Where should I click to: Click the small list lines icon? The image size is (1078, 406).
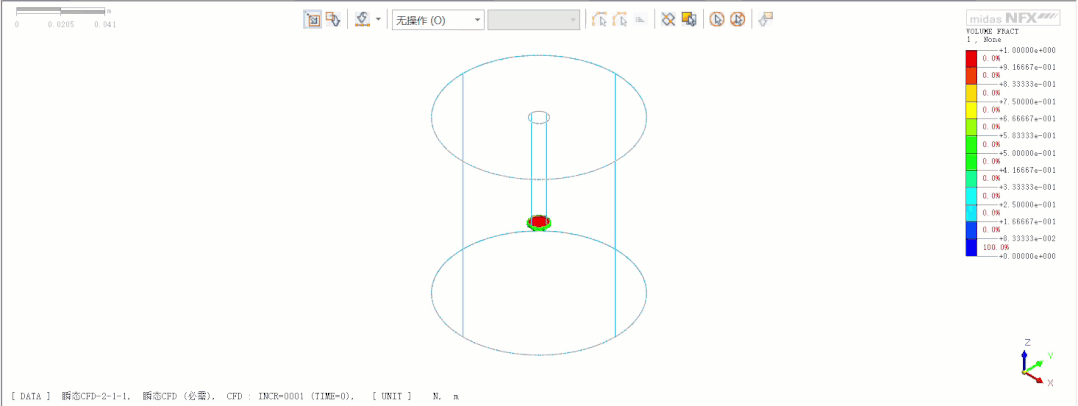[640, 19]
